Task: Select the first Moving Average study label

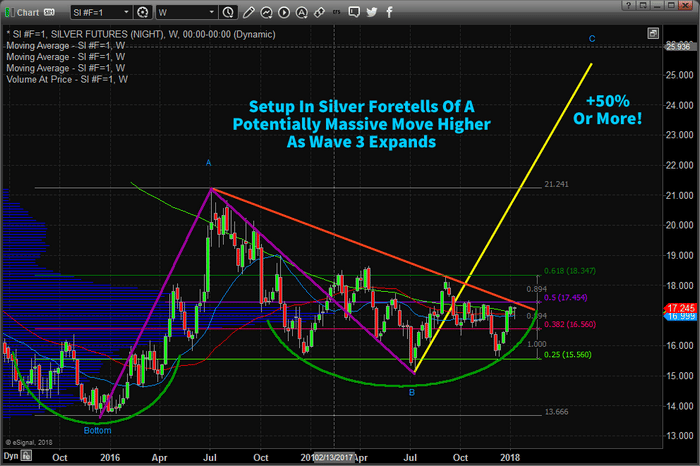Action: [x=65, y=46]
